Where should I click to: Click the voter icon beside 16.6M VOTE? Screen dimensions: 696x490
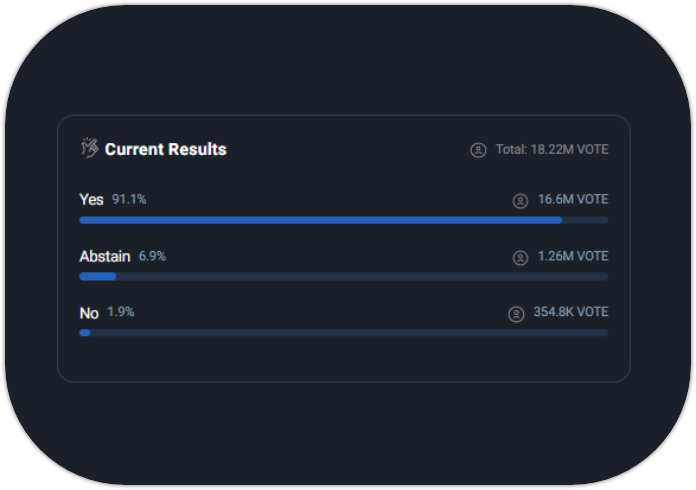coord(520,201)
